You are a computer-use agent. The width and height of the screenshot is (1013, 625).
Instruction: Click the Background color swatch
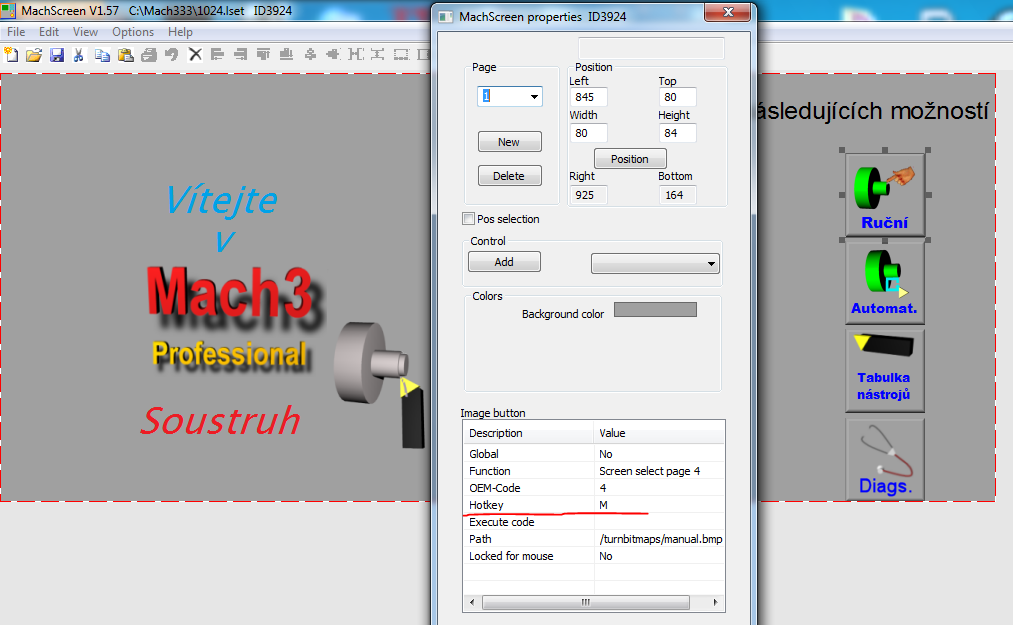point(655,310)
